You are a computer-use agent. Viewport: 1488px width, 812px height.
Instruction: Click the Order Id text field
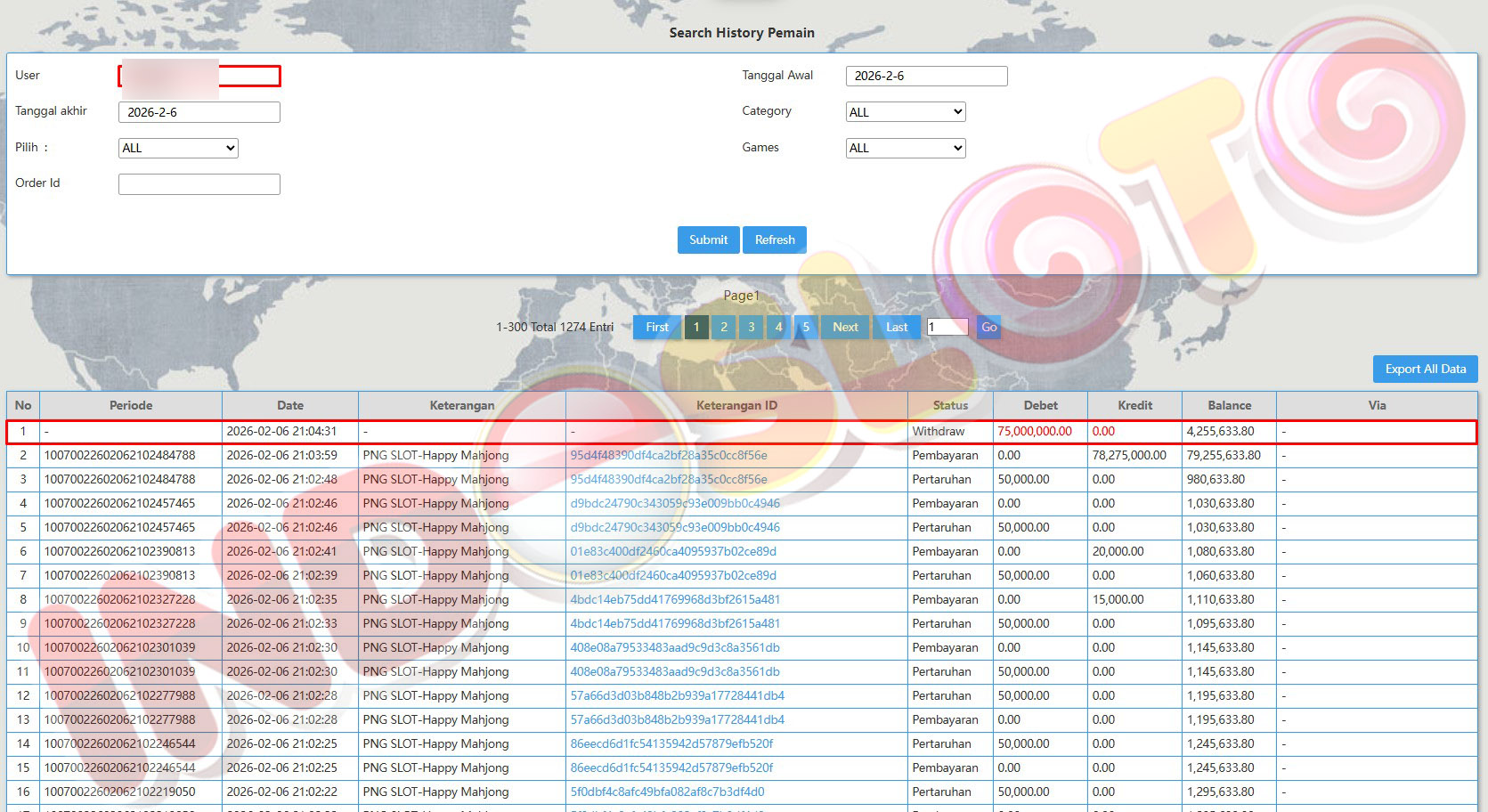coord(199,183)
